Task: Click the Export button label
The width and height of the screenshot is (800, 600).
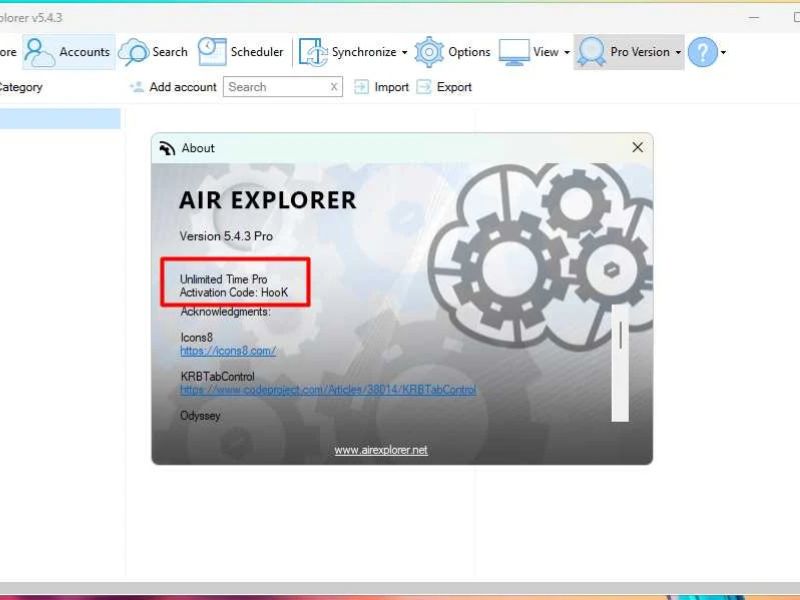Action: pos(454,87)
